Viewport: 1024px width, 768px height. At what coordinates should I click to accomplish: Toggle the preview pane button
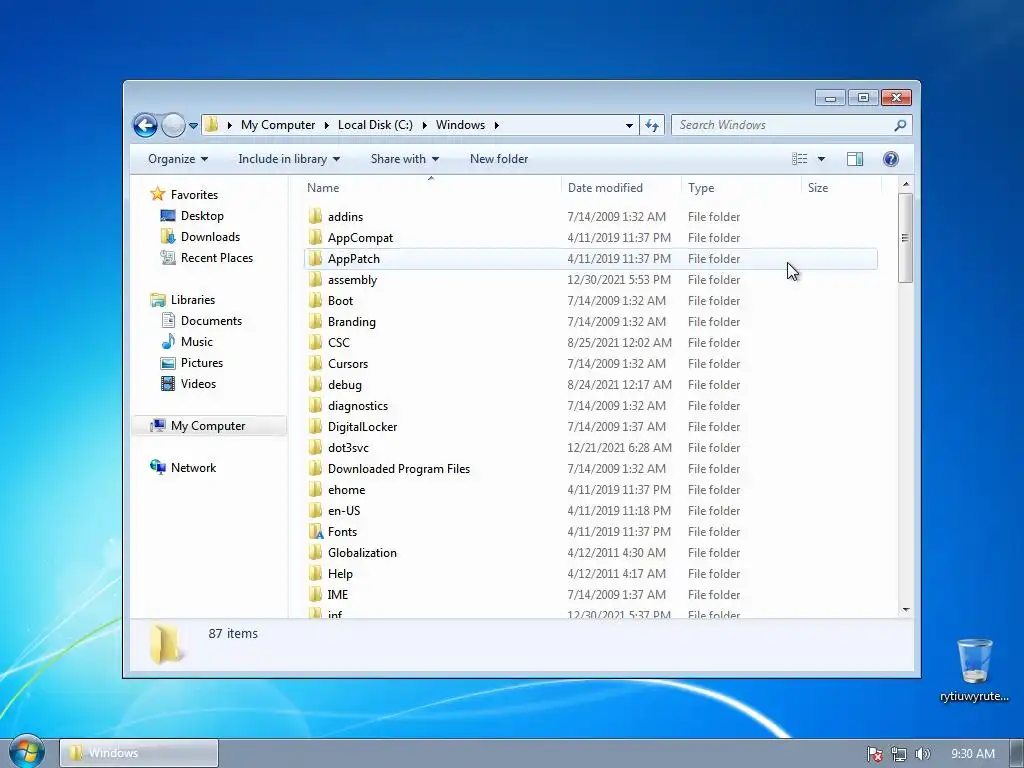[x=855, y=159]
